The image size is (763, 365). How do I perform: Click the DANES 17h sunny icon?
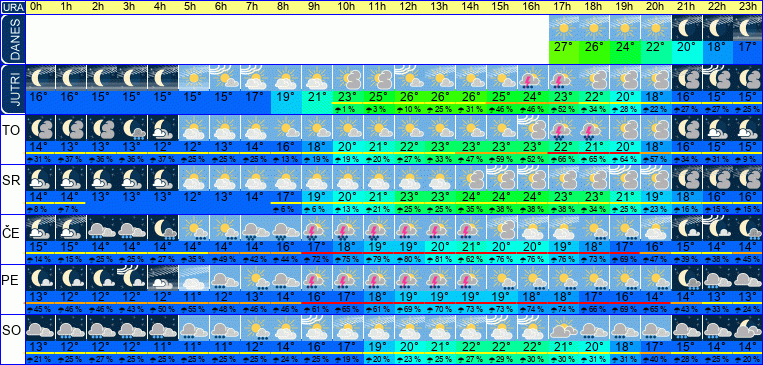(564, 28)
